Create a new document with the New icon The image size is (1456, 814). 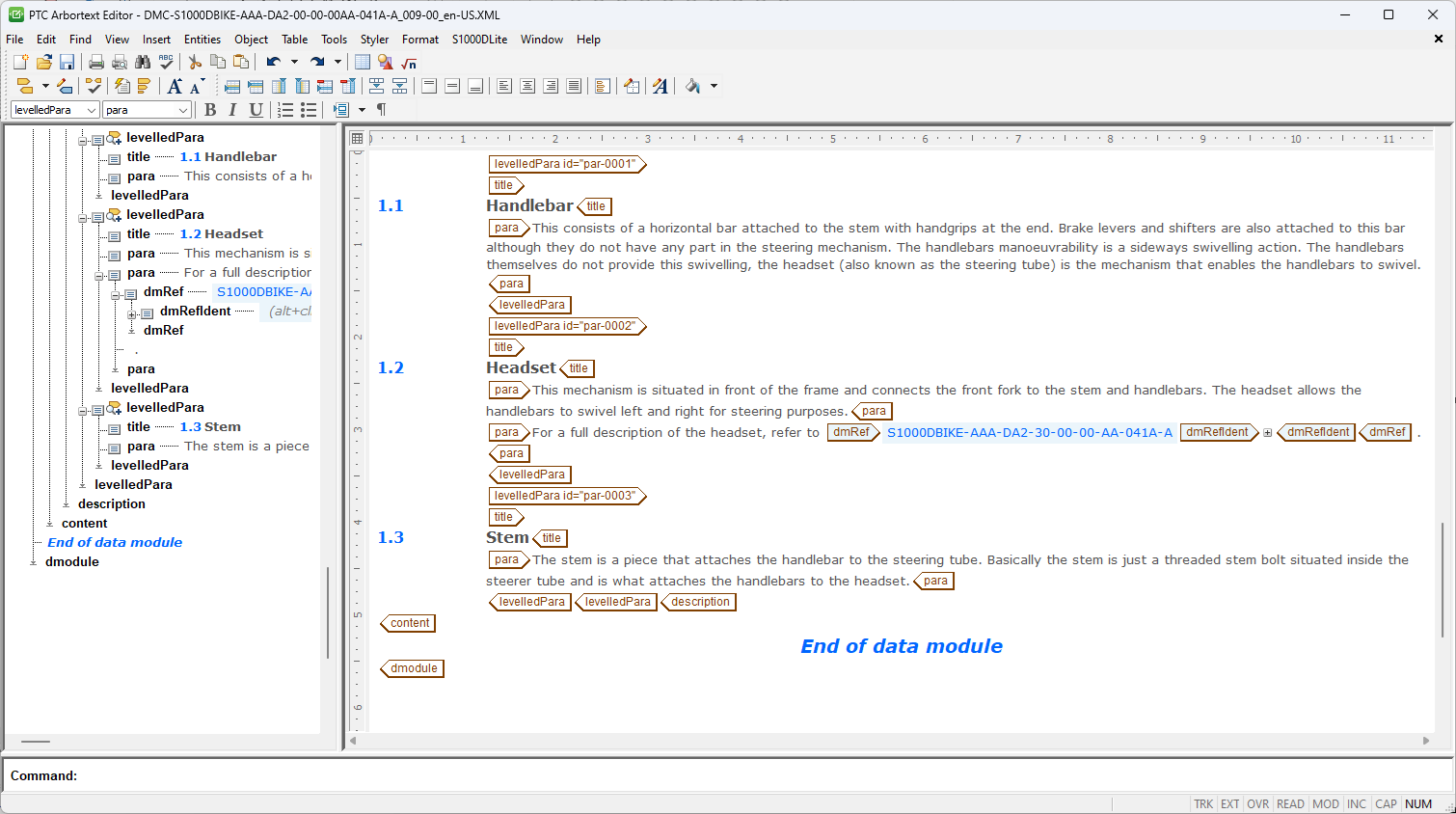(x=20, y=62)
